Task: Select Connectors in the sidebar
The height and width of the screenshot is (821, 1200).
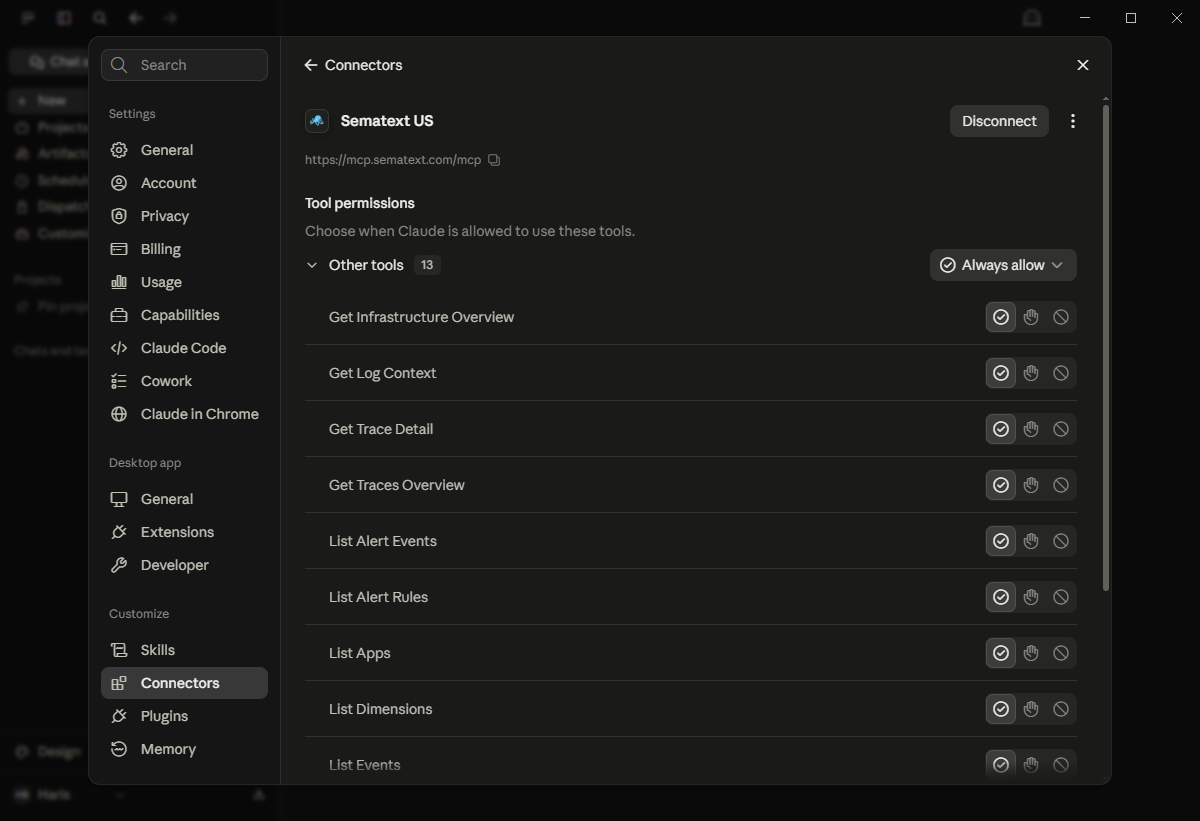Action: (184, 683)
